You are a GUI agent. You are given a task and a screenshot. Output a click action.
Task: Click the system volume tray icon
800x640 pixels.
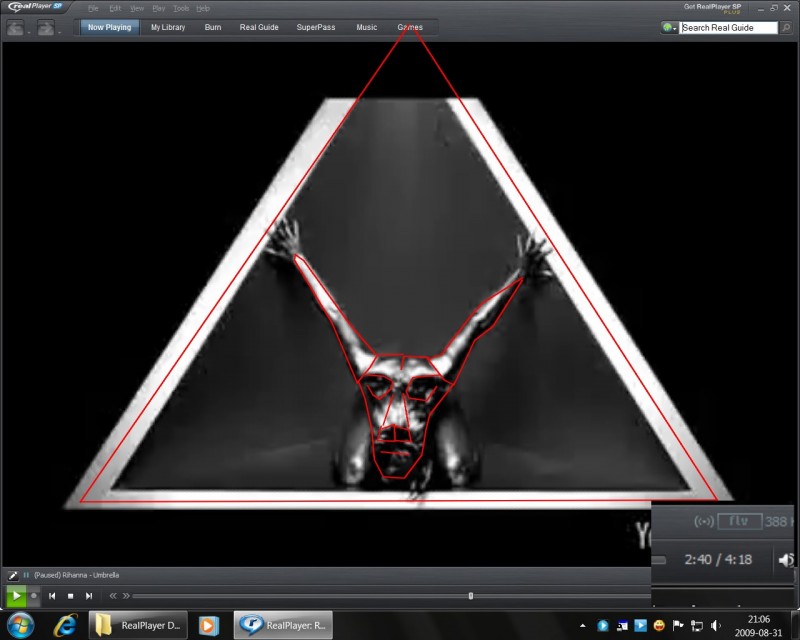715,626
